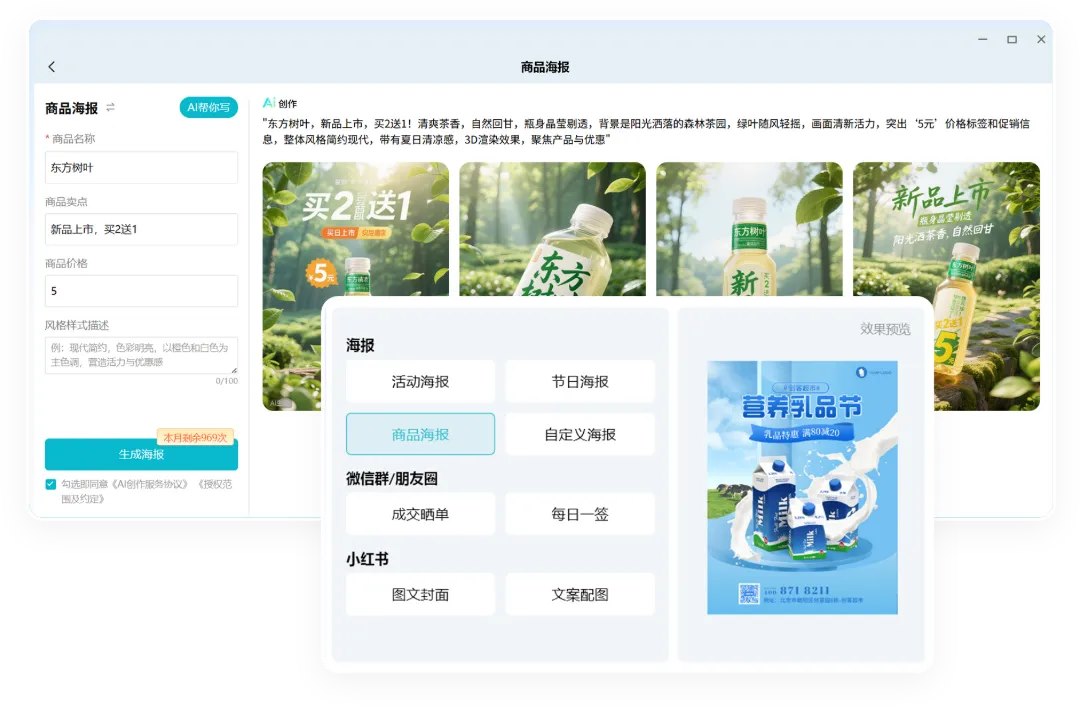Go back with the left arrow icon
Image resolution: width=1080 pixels, height=707 pixels.
(52, 67)
